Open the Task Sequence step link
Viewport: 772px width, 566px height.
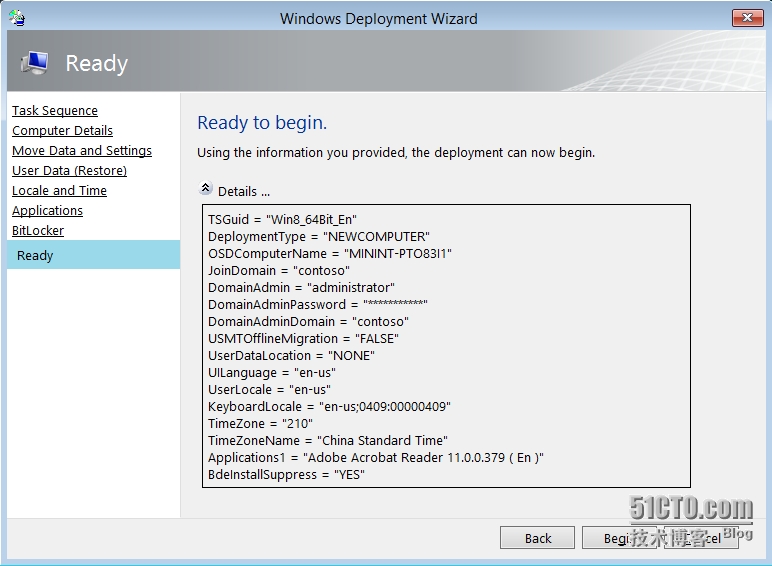[55, 111]
